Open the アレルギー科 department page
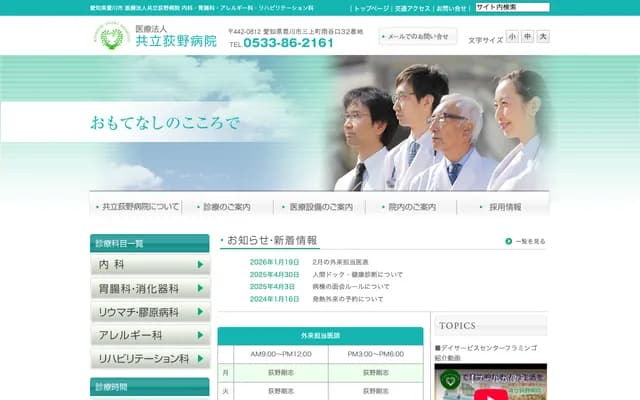The height and width of the screenshot is (400, 640). coord(150,335)
